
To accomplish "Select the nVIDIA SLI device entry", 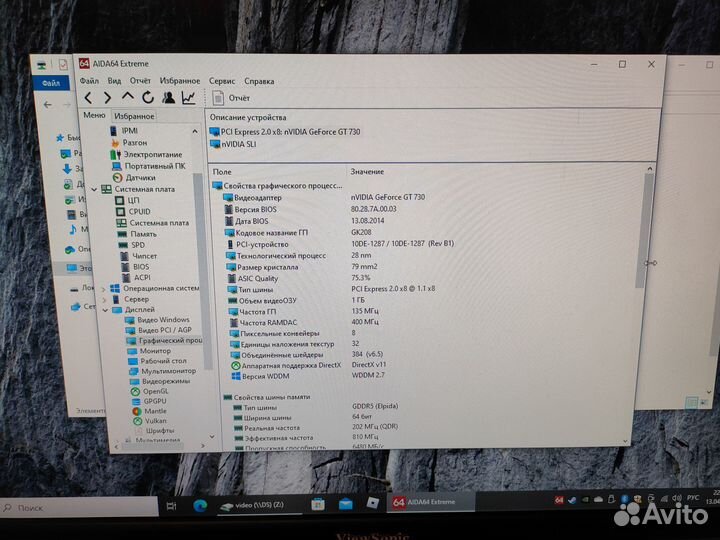I will 233,144.
